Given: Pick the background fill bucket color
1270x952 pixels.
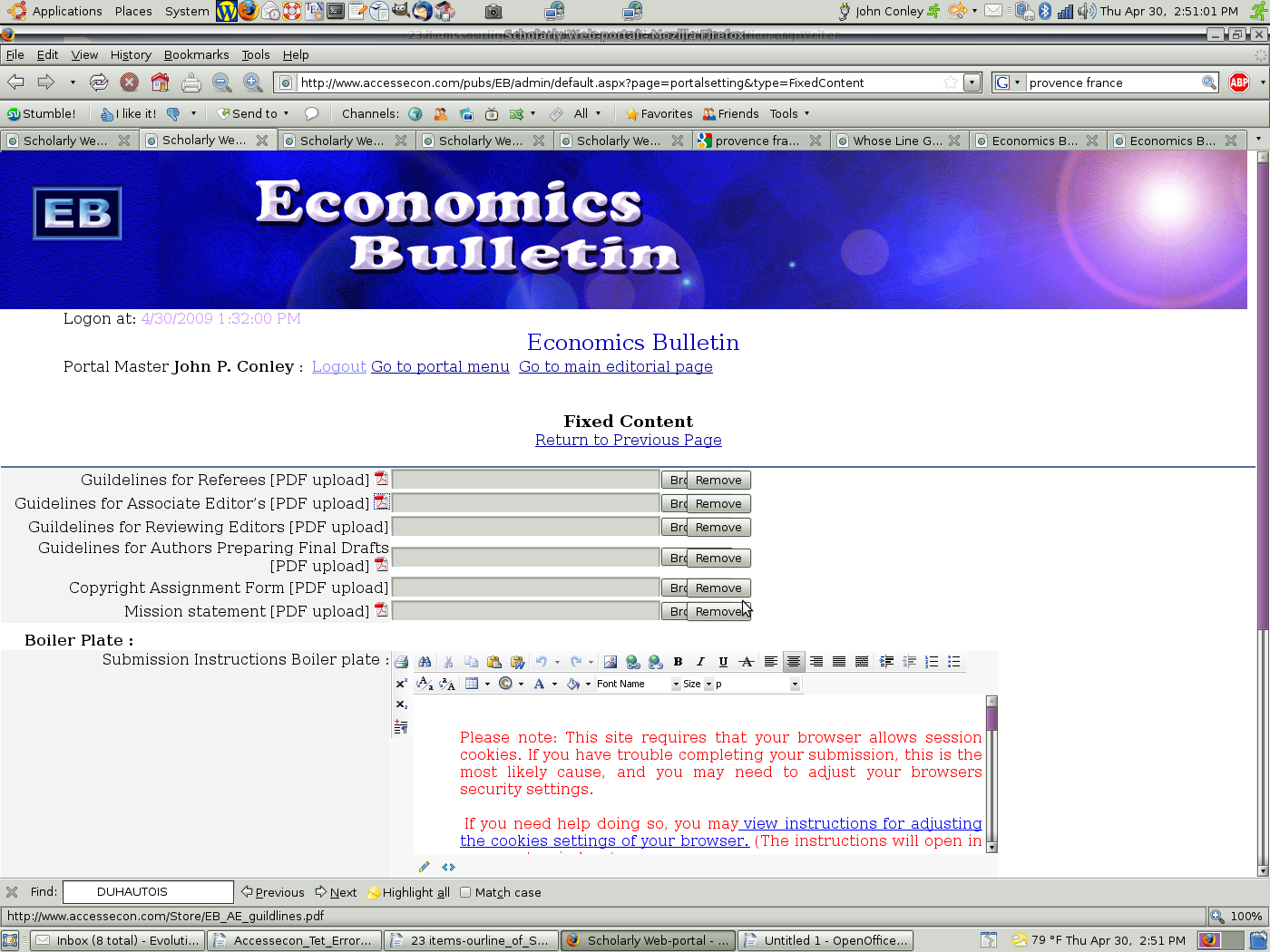Looking at the screenshot, I should 573,684.
